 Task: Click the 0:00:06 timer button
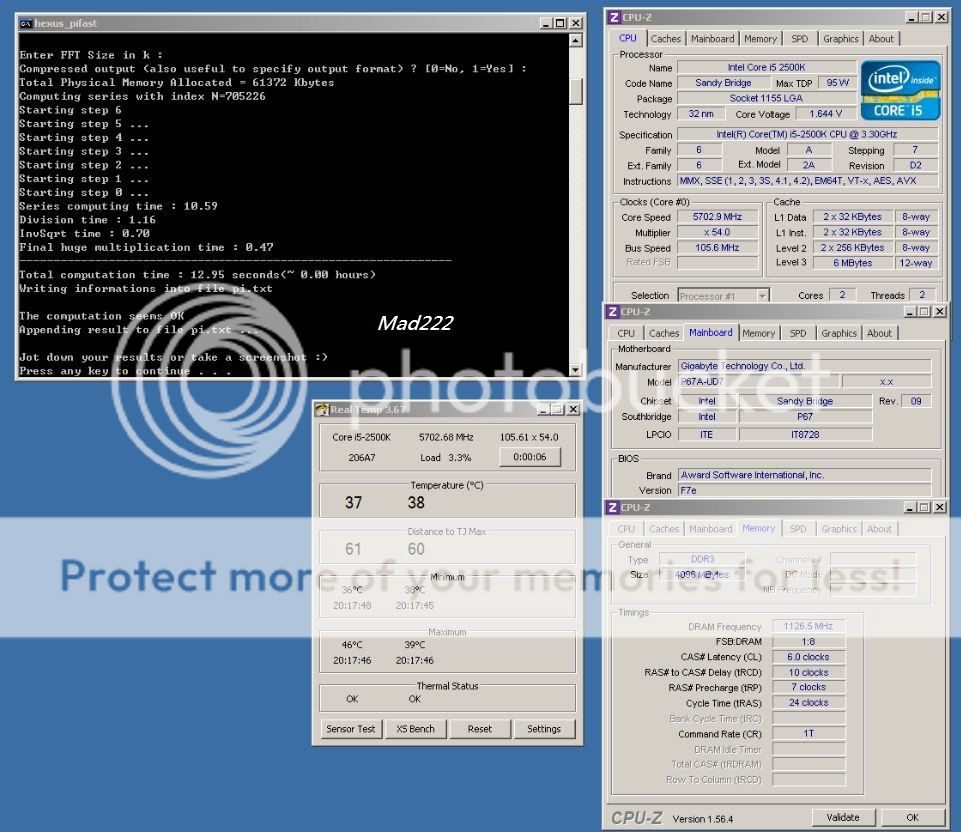pyautogui.click(x=530, y=457)
